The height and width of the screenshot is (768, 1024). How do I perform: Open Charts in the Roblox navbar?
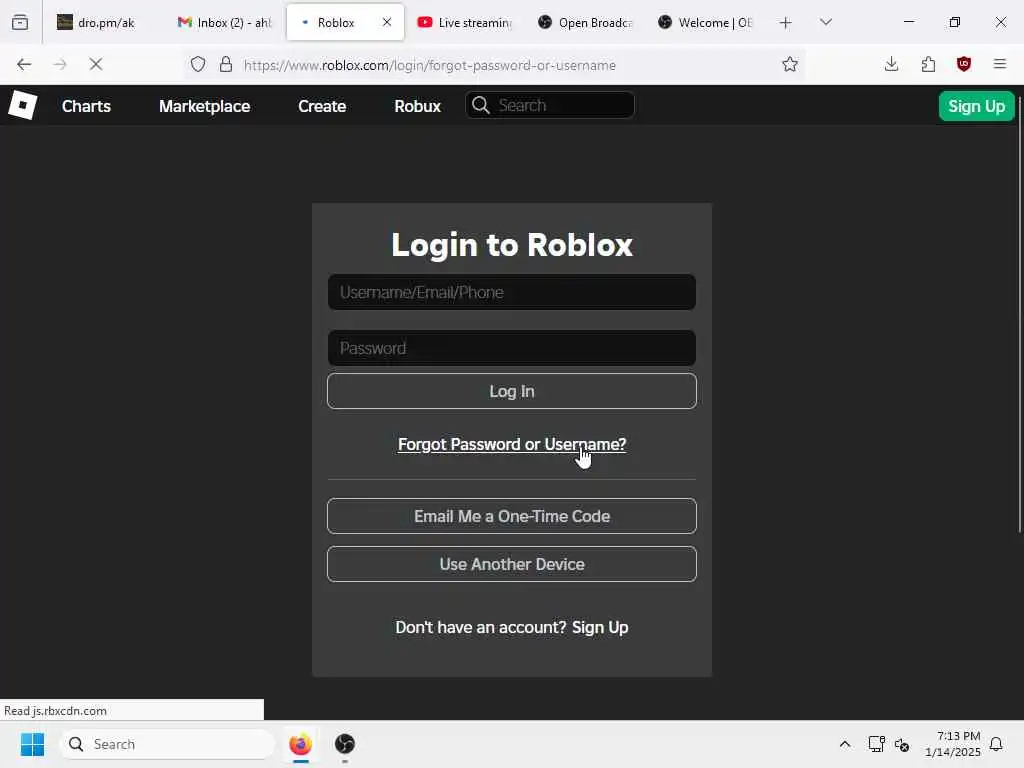coord(86,106)
